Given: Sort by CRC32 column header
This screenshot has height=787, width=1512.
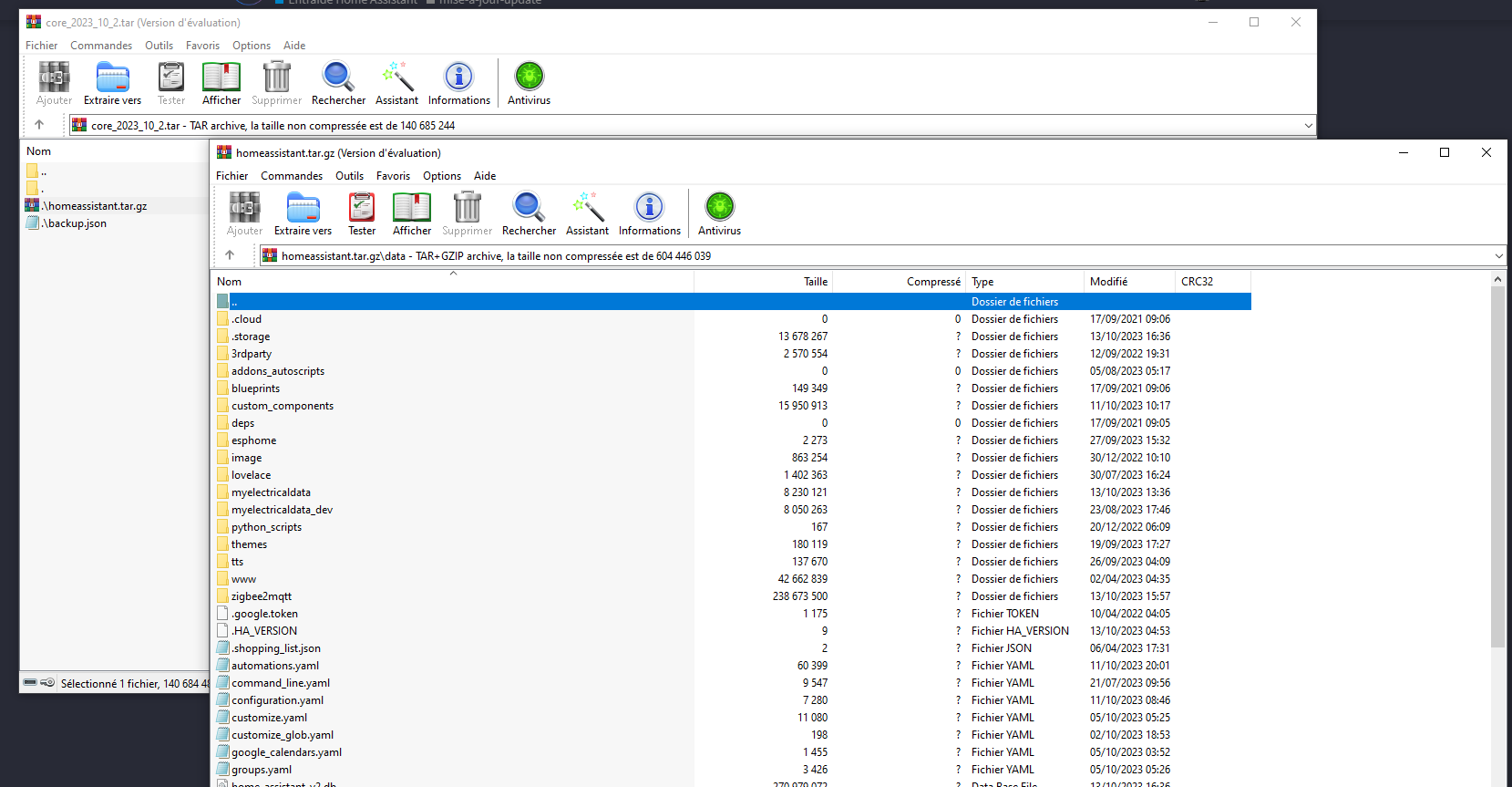Looking at the screenshot, I should click(x=1213, y=282).
